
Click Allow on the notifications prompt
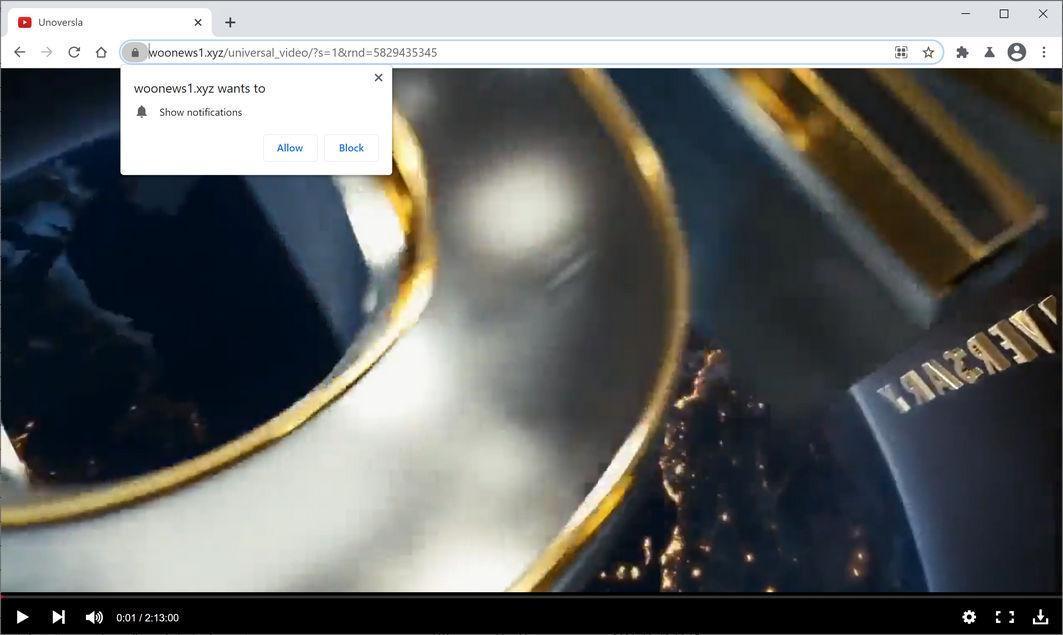(290, 147)
